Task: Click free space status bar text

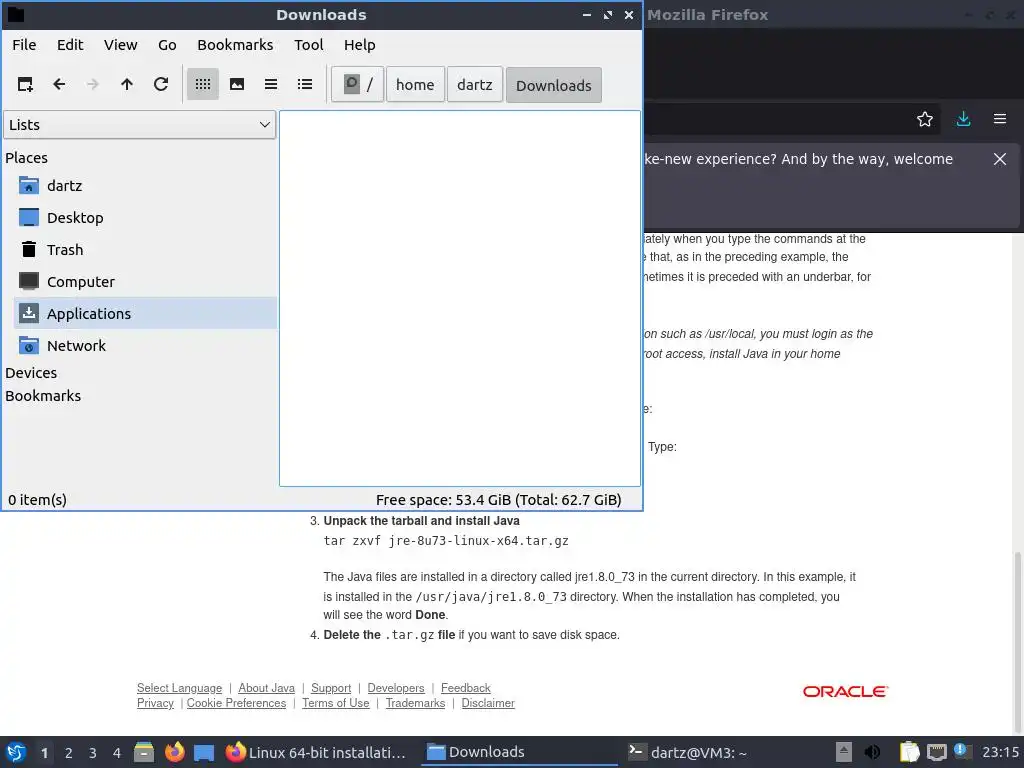Action: pyautogui.click(x=498, y=500)
